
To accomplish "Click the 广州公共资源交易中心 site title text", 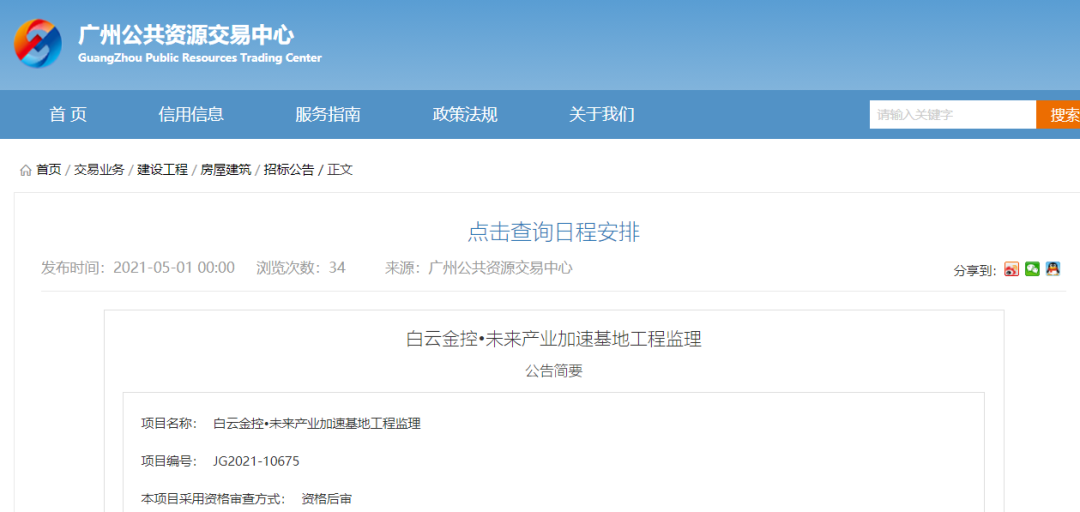I will tap(186, 35).
